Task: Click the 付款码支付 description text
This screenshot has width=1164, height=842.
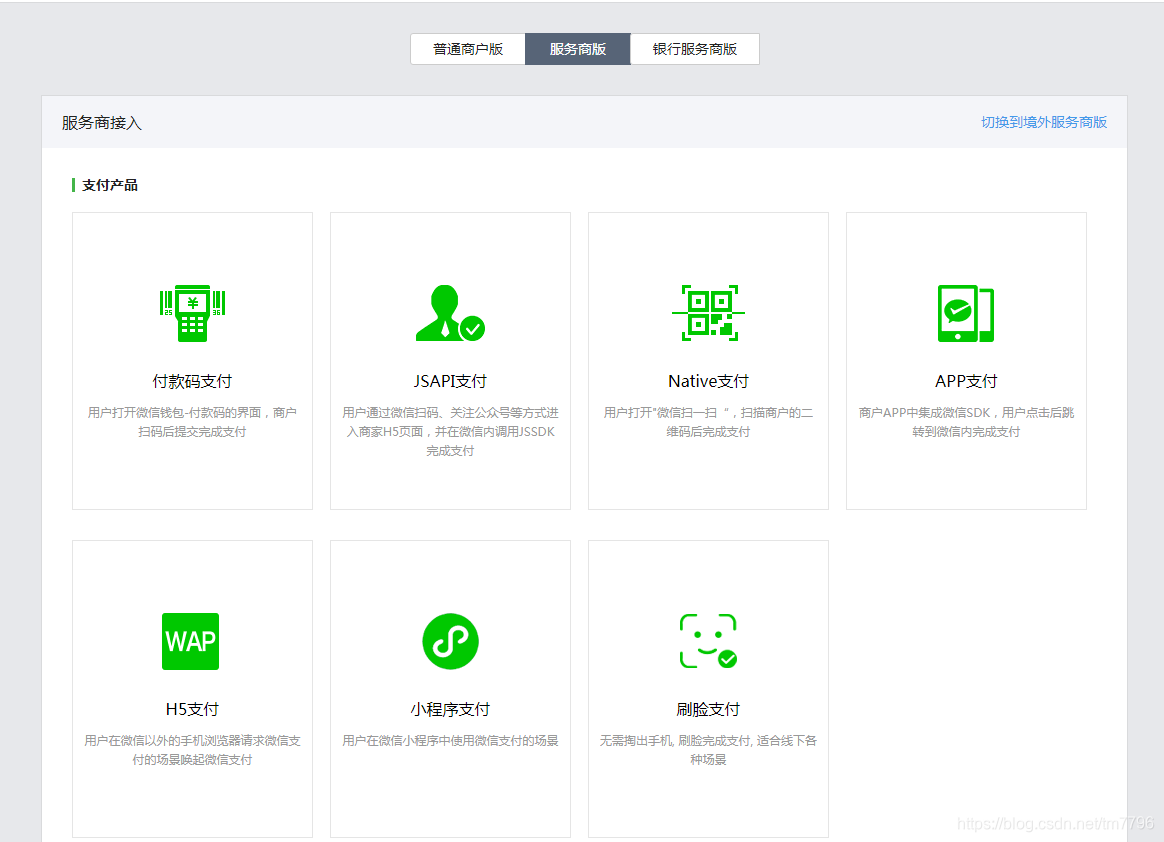Action: click(x=192, y=422)
